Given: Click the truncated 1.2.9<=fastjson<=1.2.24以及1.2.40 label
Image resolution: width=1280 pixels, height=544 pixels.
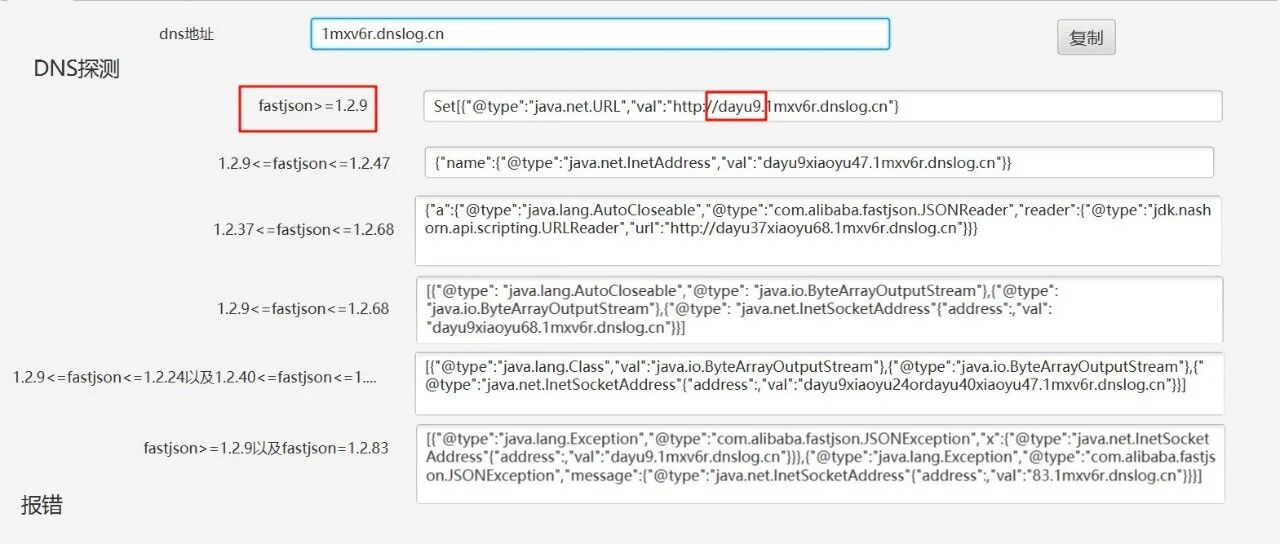Looking at the screenshot, I should [x=195, y=377].
